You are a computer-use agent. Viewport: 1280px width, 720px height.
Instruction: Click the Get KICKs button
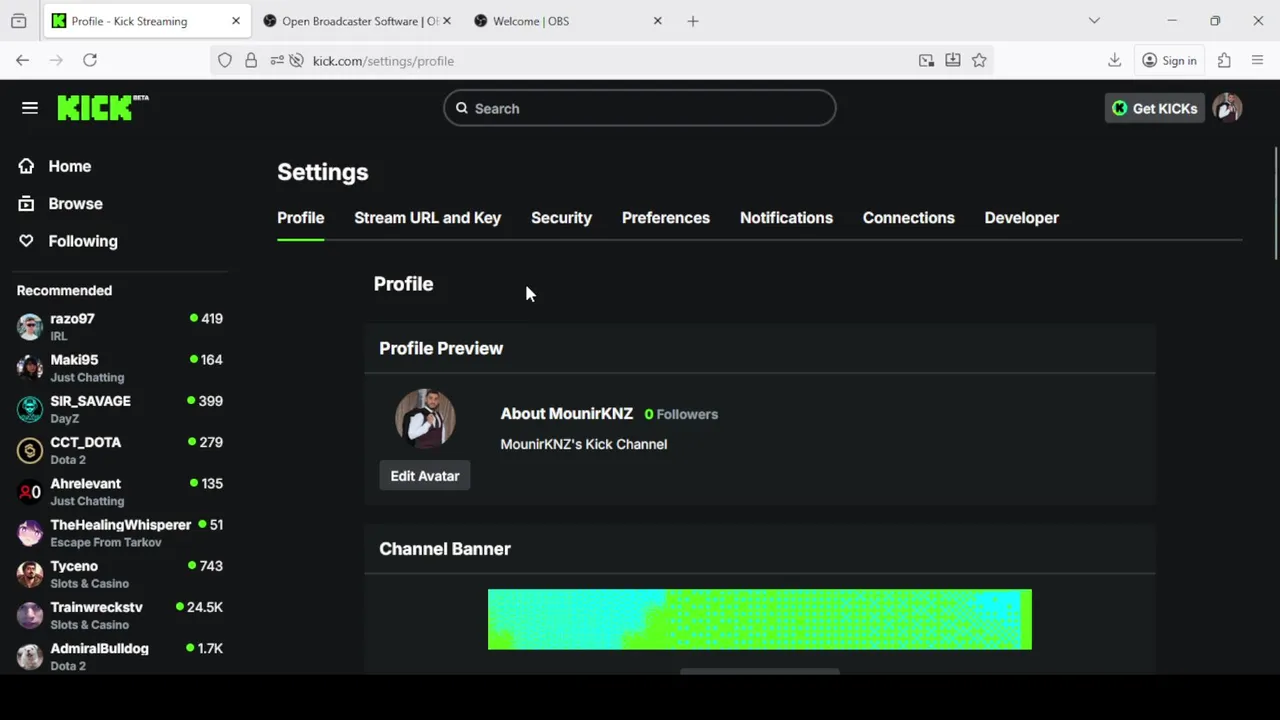point(1154,108)
